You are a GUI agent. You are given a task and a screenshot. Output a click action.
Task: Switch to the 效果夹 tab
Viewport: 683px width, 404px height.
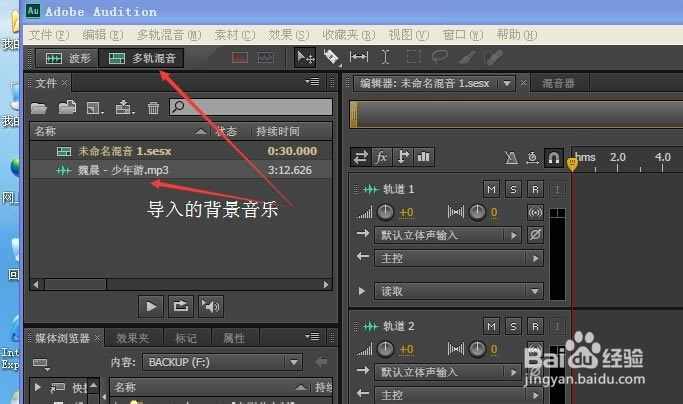point(132,338)
